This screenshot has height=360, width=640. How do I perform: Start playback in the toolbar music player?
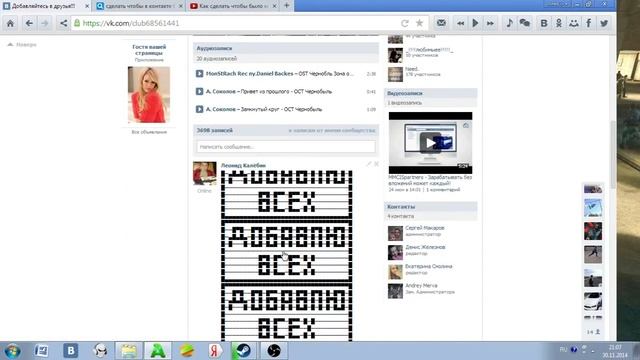(475, 23)
